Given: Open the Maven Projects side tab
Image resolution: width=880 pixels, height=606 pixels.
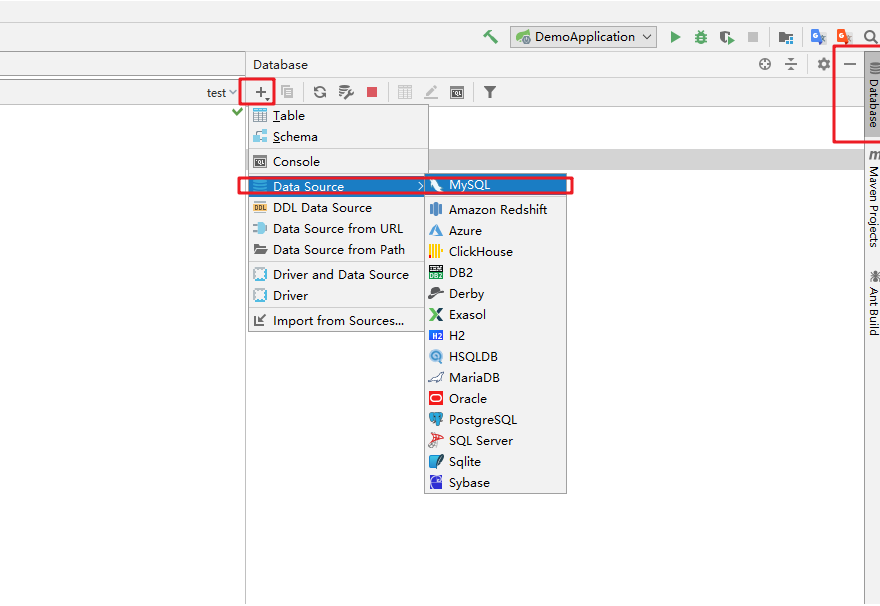Looking at the screenshot, I should coord(873,199).
